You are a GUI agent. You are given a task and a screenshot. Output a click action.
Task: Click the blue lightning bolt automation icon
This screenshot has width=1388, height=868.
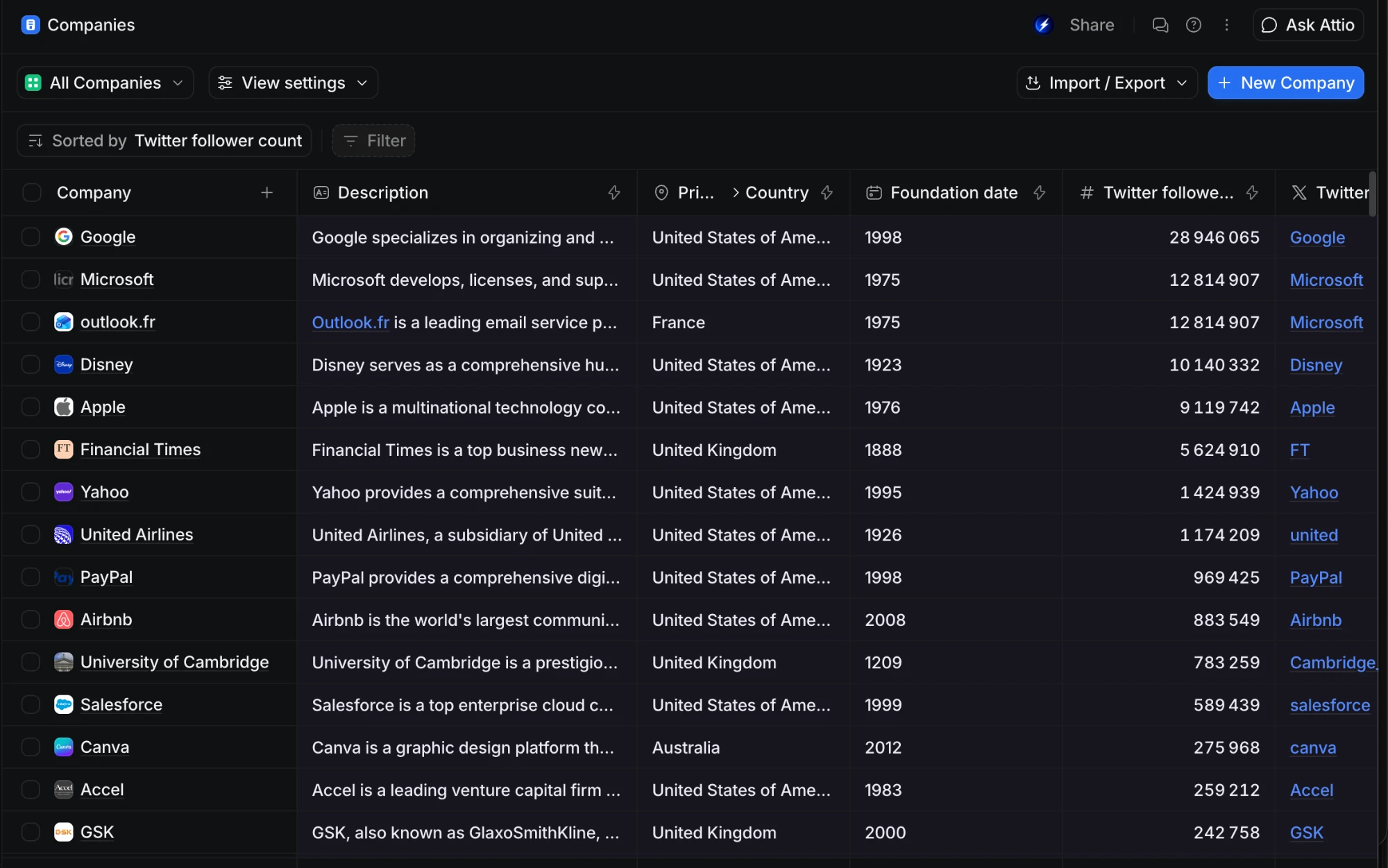coord(1042,25)
